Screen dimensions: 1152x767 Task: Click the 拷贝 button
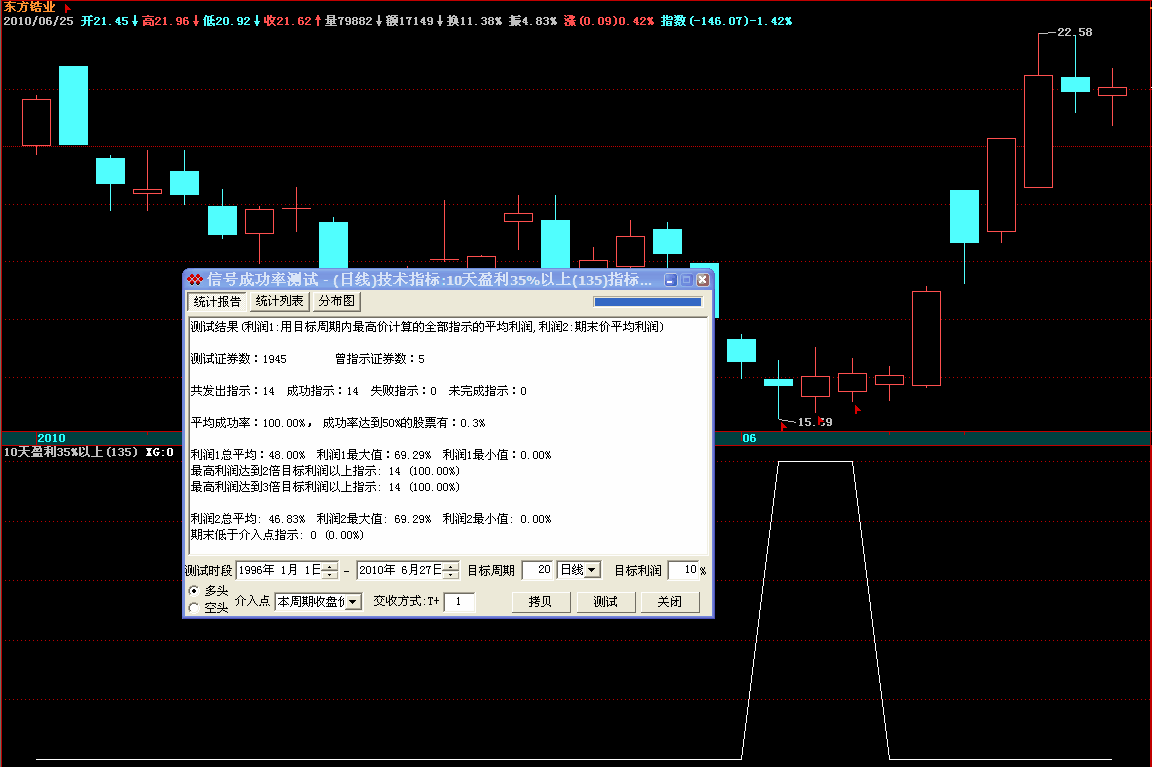[540, 602]
